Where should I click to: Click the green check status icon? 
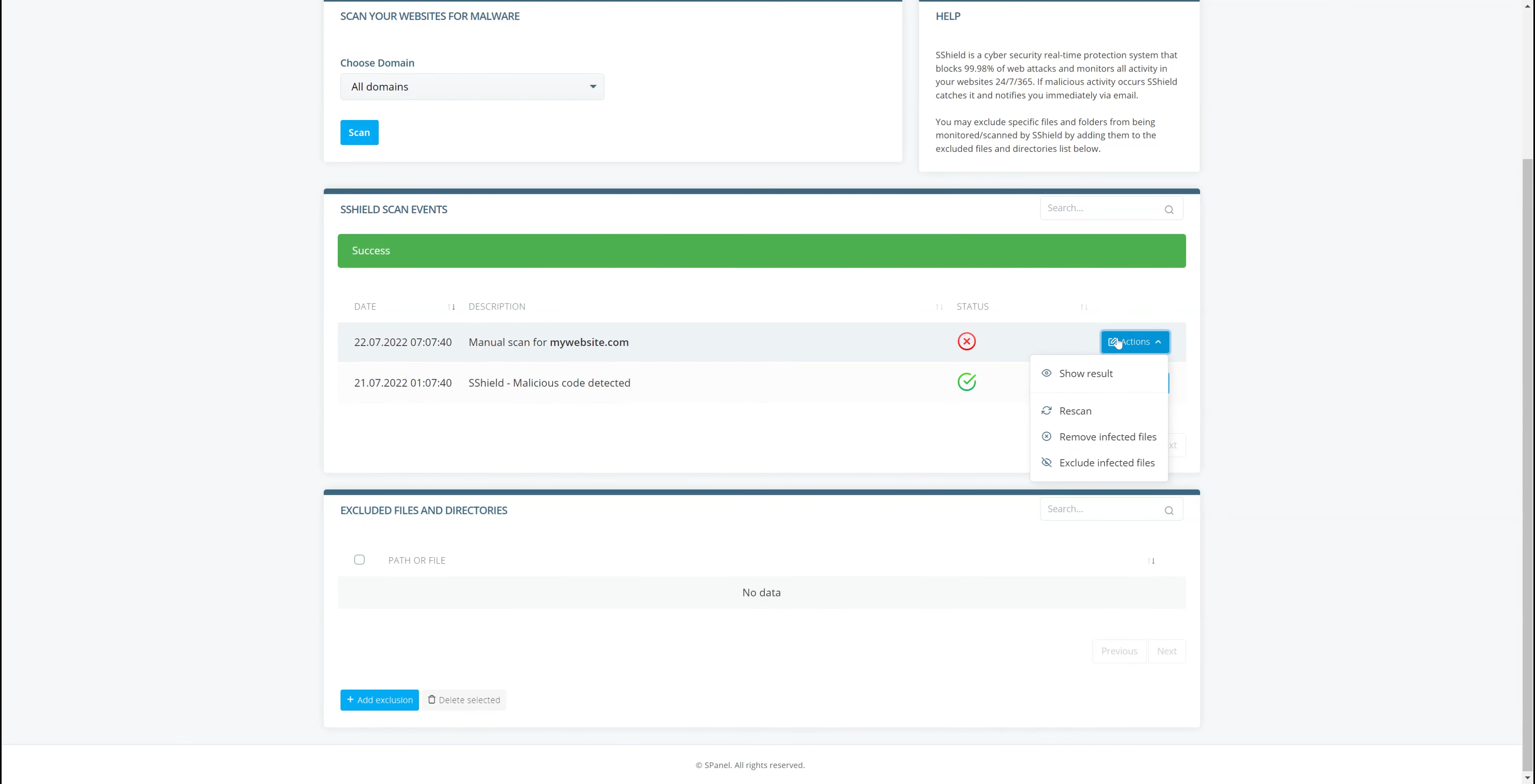click(x=966, y=382)
